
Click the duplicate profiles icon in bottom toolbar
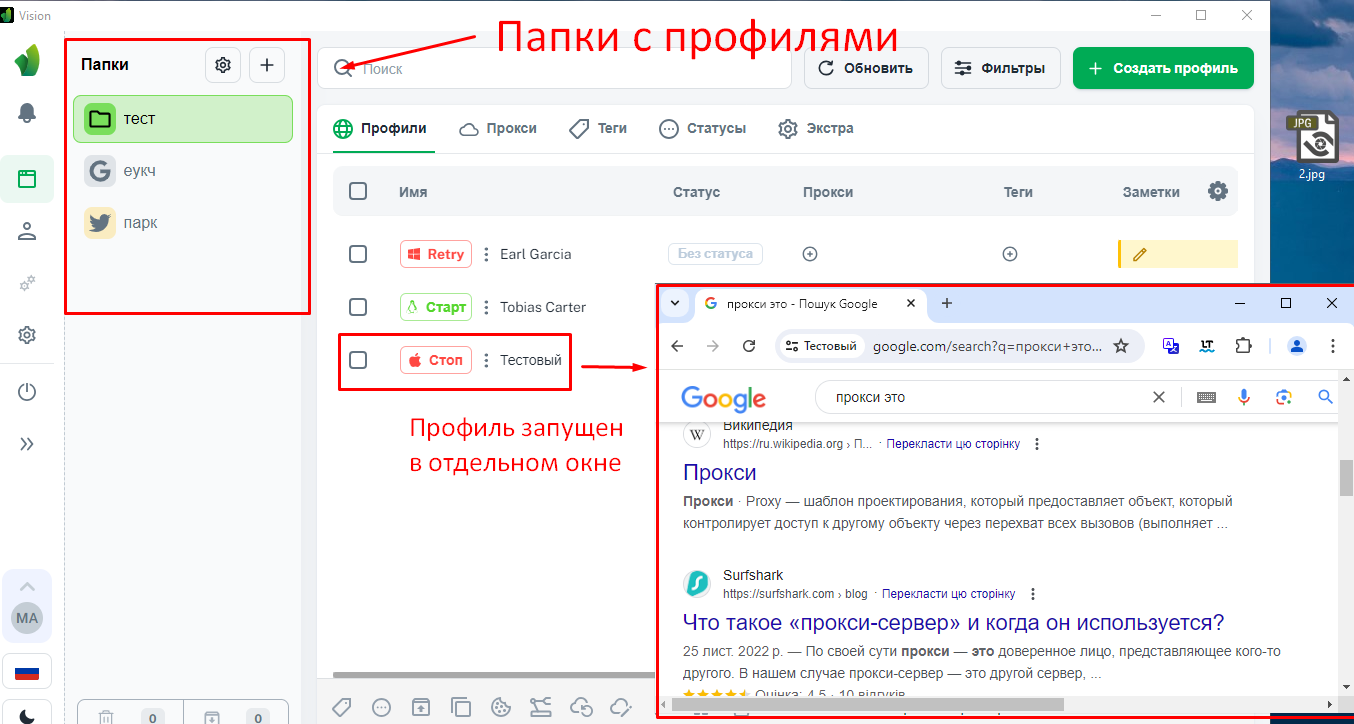pyautogui.click(x=461, y=707)
